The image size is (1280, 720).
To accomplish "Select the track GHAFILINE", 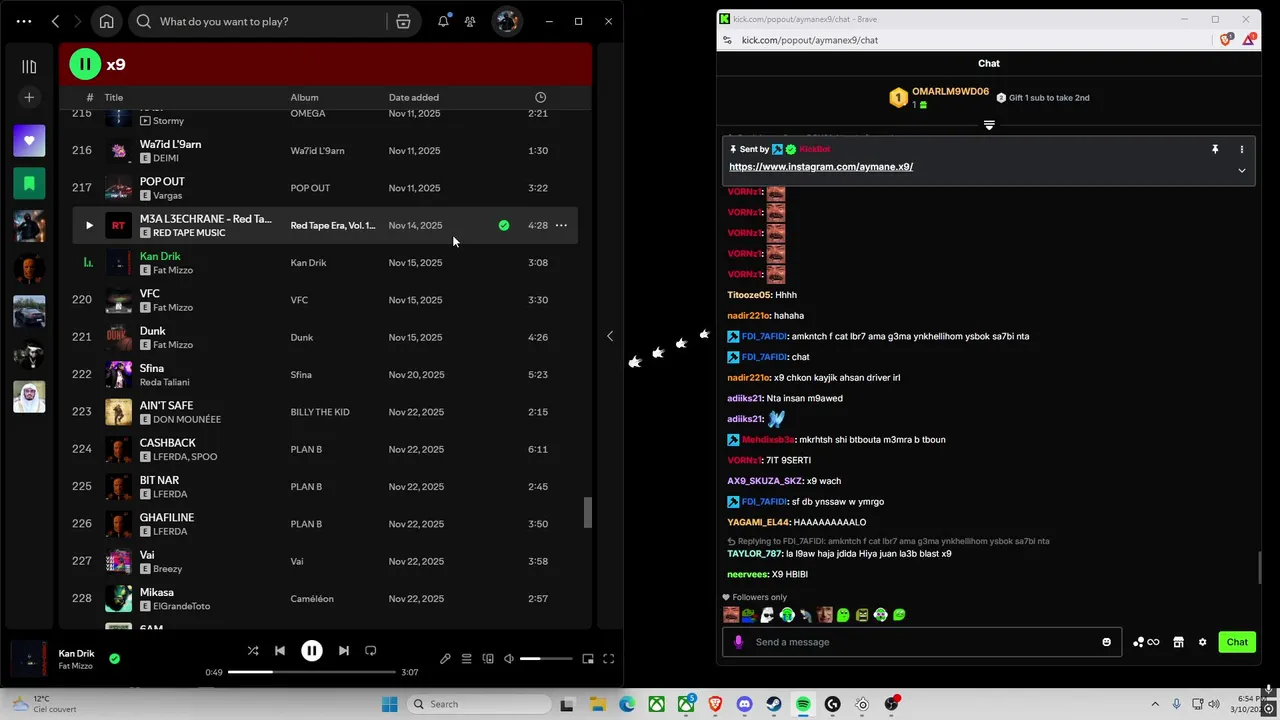I will pos(167,518).
